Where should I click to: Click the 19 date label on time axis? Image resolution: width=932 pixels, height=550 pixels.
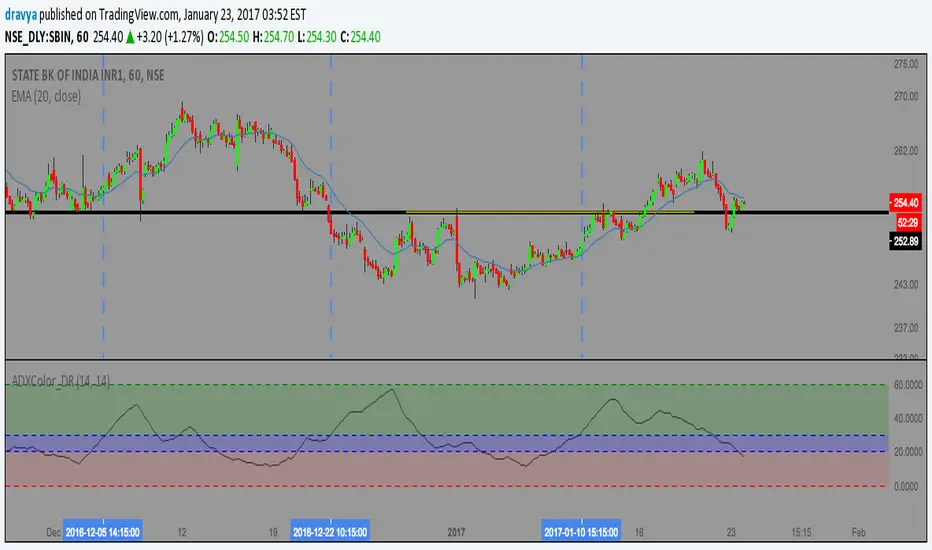click(x=273, y=532)
